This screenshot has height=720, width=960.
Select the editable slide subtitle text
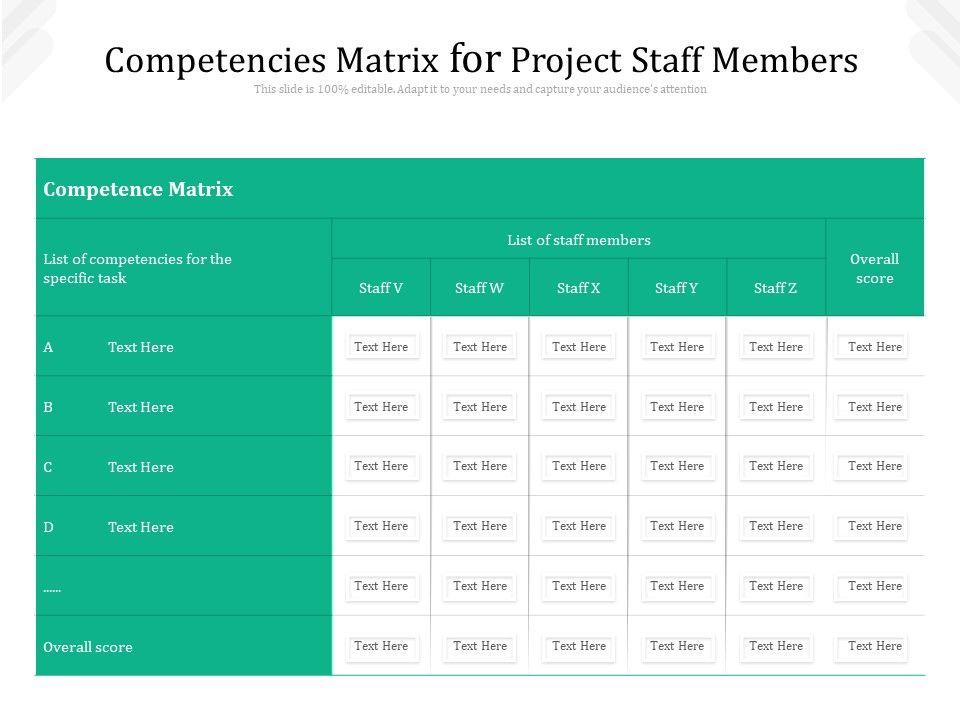[x=480, y=89]
